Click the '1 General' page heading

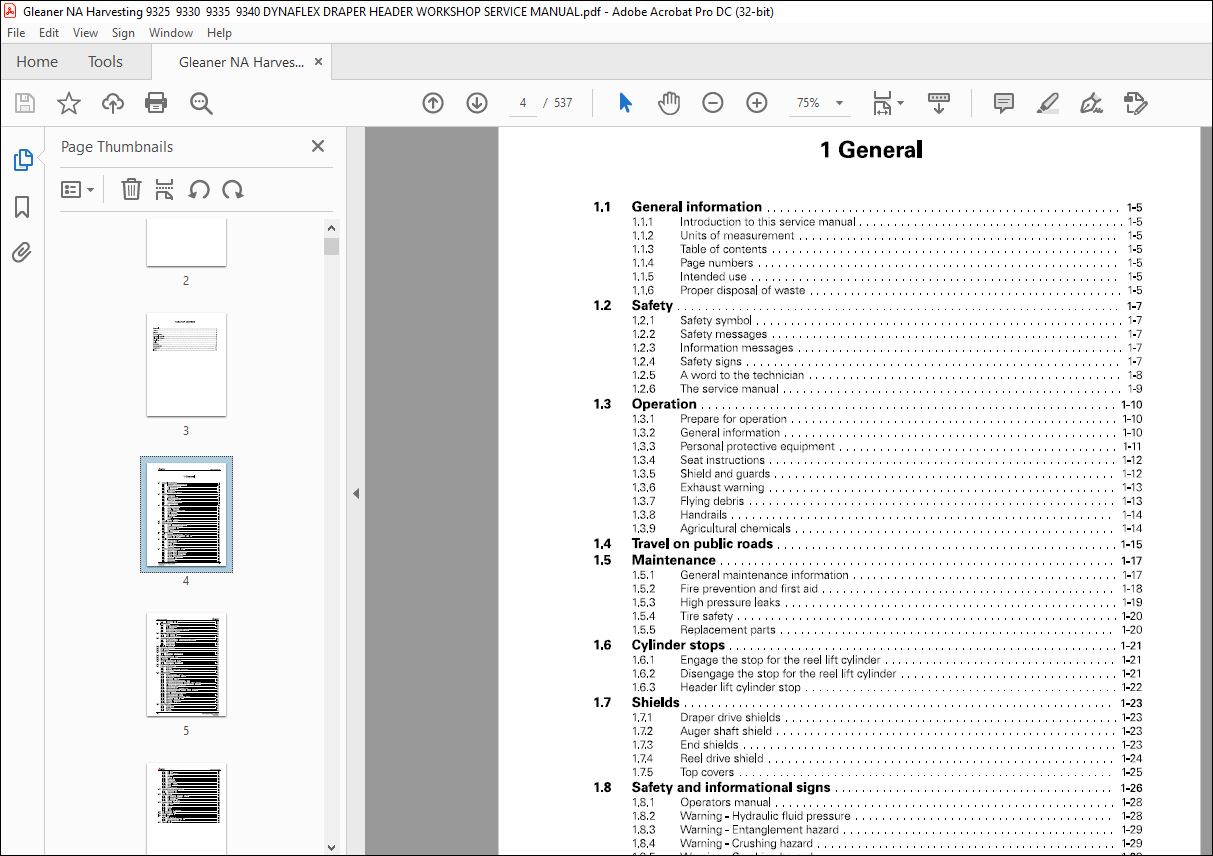point(871,150)
